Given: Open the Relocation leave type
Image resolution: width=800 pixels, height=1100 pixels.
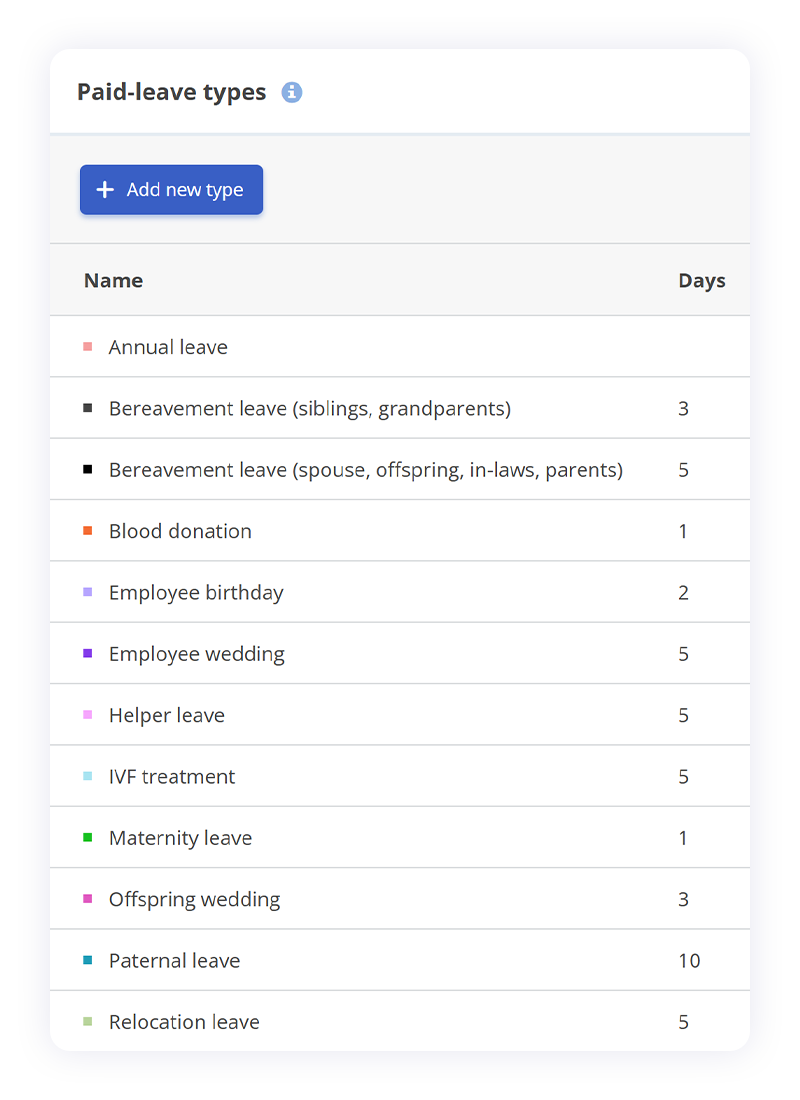Looking at the screenshot, I should (184, 1022).
